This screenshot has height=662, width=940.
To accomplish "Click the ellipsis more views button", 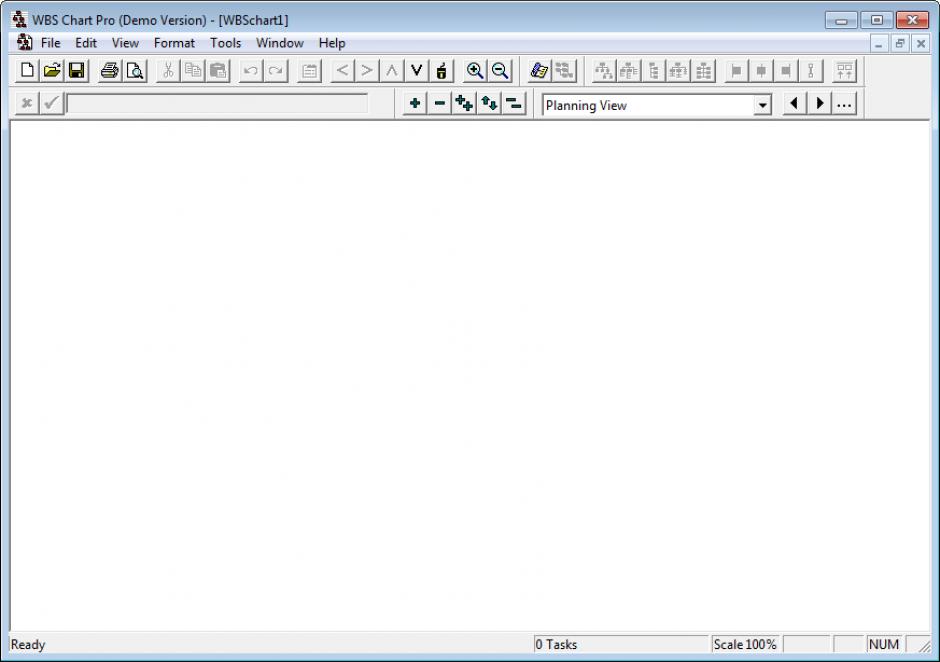I will point(844,104).
